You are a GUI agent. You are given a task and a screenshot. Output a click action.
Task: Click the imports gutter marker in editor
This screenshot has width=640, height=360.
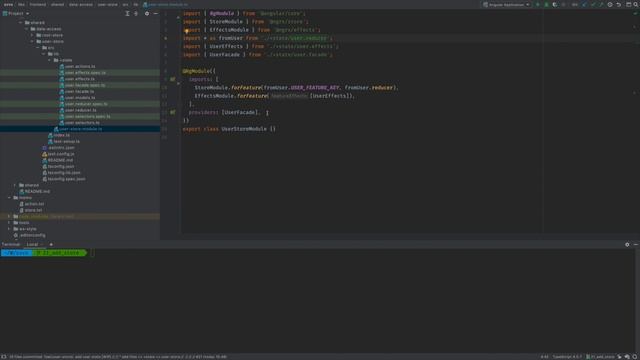click(x=173, y=79)
